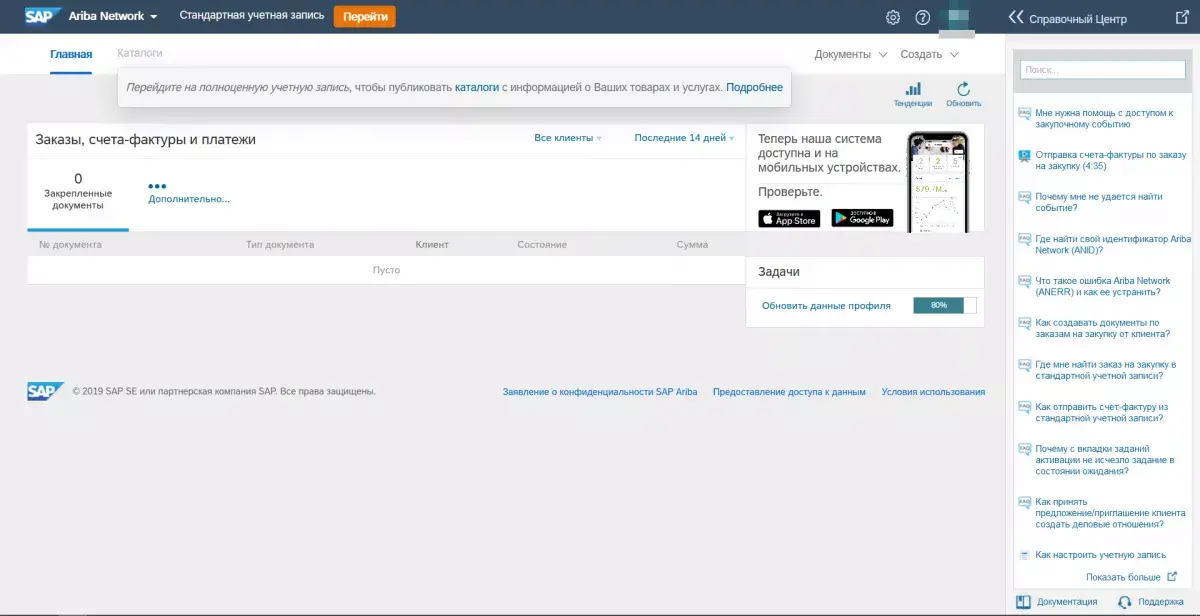Open Заявление о конфиденциальности SAP Ariba link
The width and height of the screenshot is (1200, 616).
tap(600, 392)
